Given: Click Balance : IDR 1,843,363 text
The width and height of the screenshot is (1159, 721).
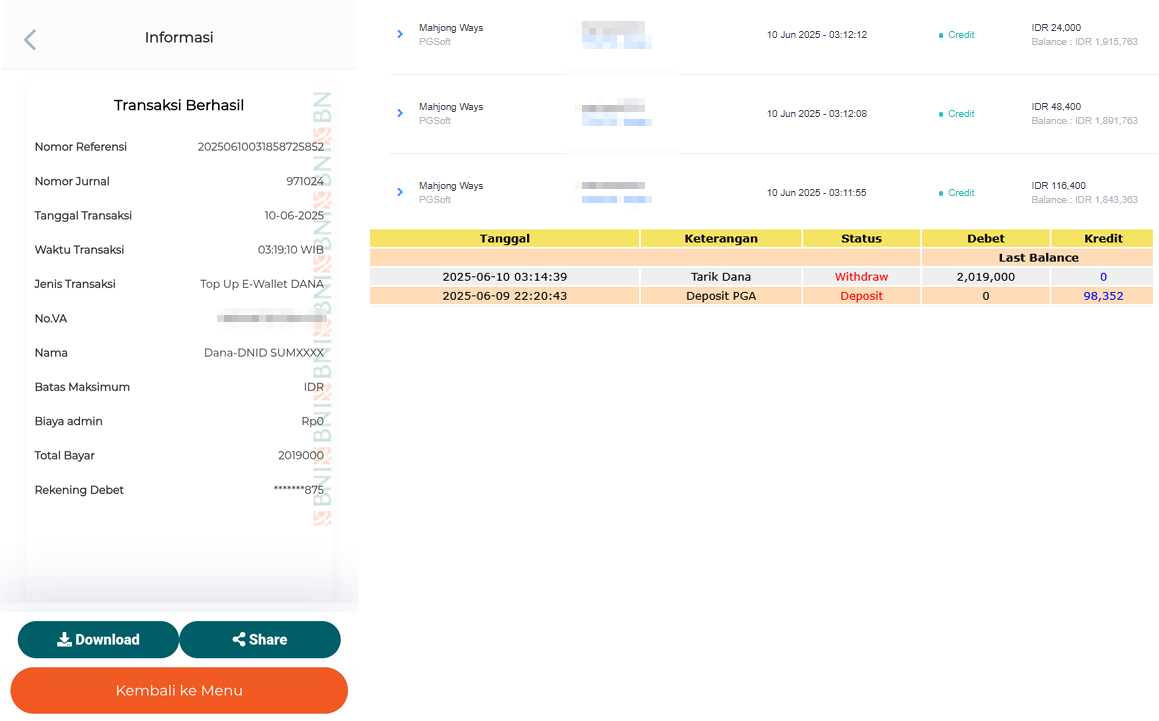Looking at the screenshot, I should (1084, 200).
